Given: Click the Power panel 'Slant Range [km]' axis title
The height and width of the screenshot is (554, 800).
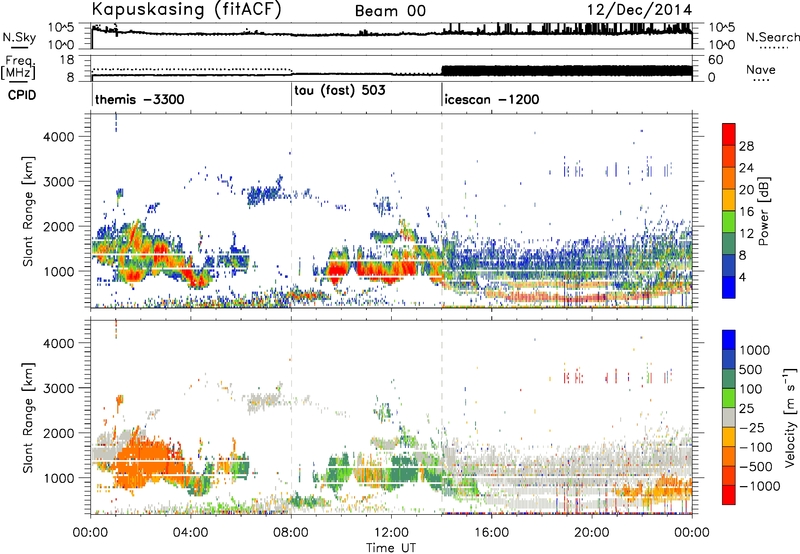Looking at the screenshot, I should 28,211.
